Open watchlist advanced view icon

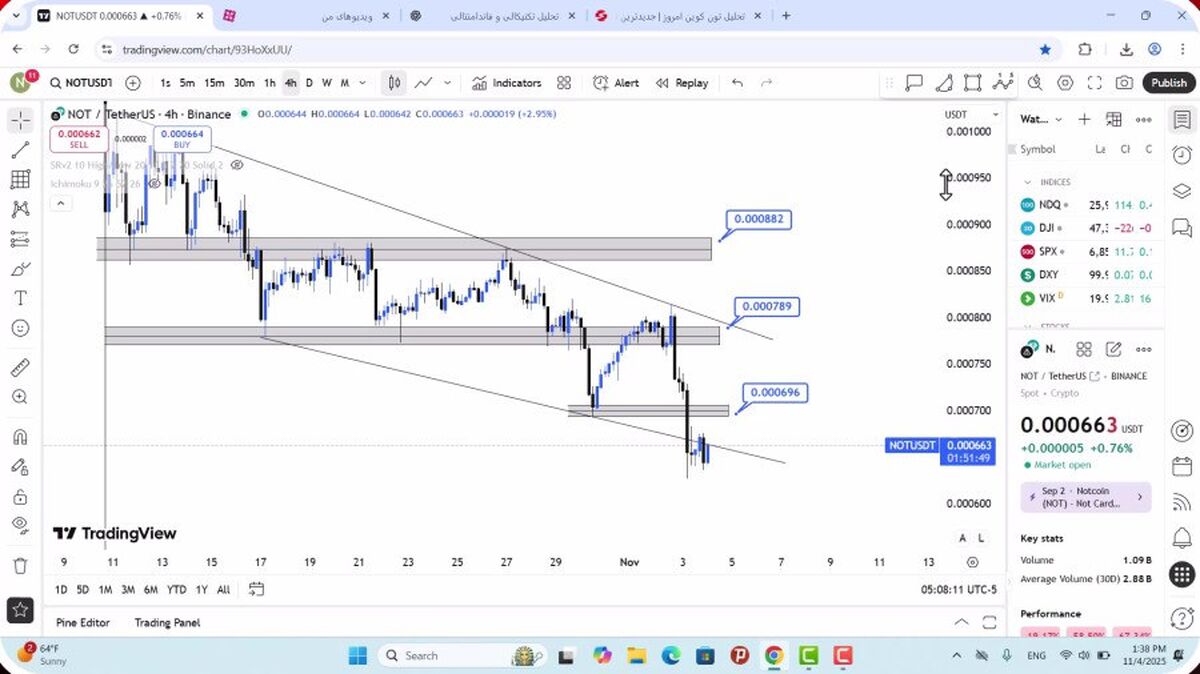tap(1114, 119)
